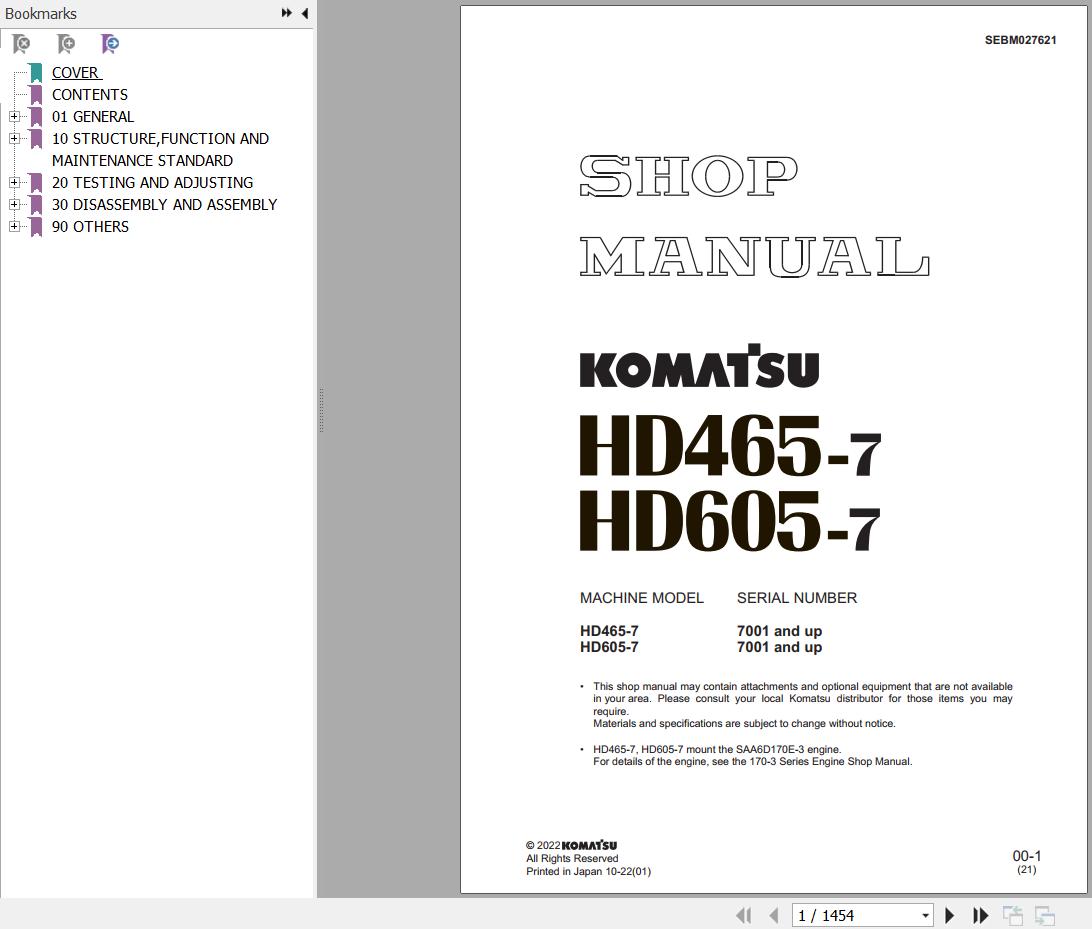
Task: Click the small HD465-7 model entry
Action: click(609, 631)
